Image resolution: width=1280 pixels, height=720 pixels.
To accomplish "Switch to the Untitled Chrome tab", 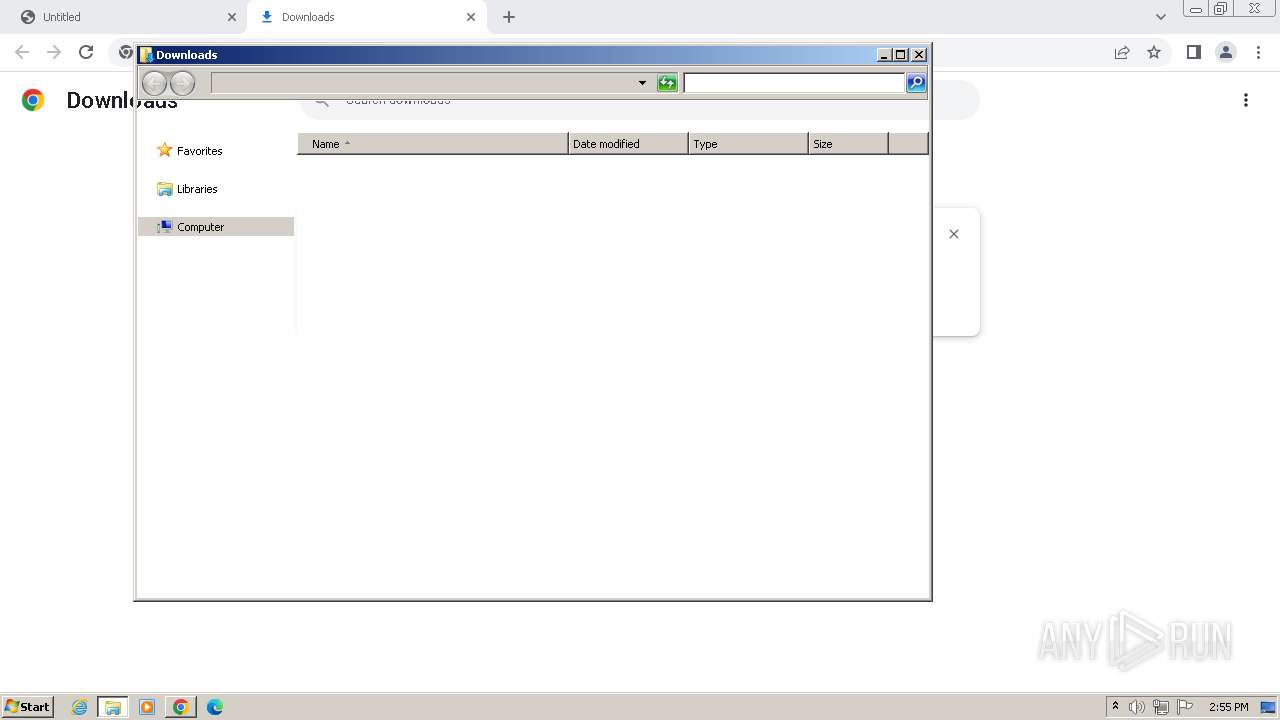I will [125, 17].
